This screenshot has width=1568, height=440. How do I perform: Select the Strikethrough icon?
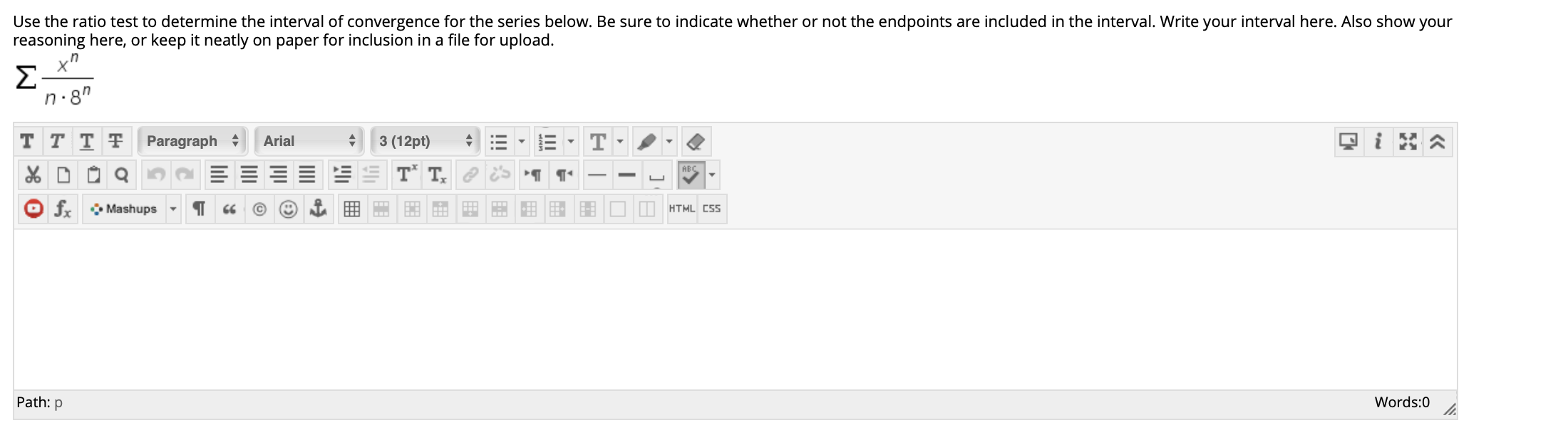[x=115, y=141]
